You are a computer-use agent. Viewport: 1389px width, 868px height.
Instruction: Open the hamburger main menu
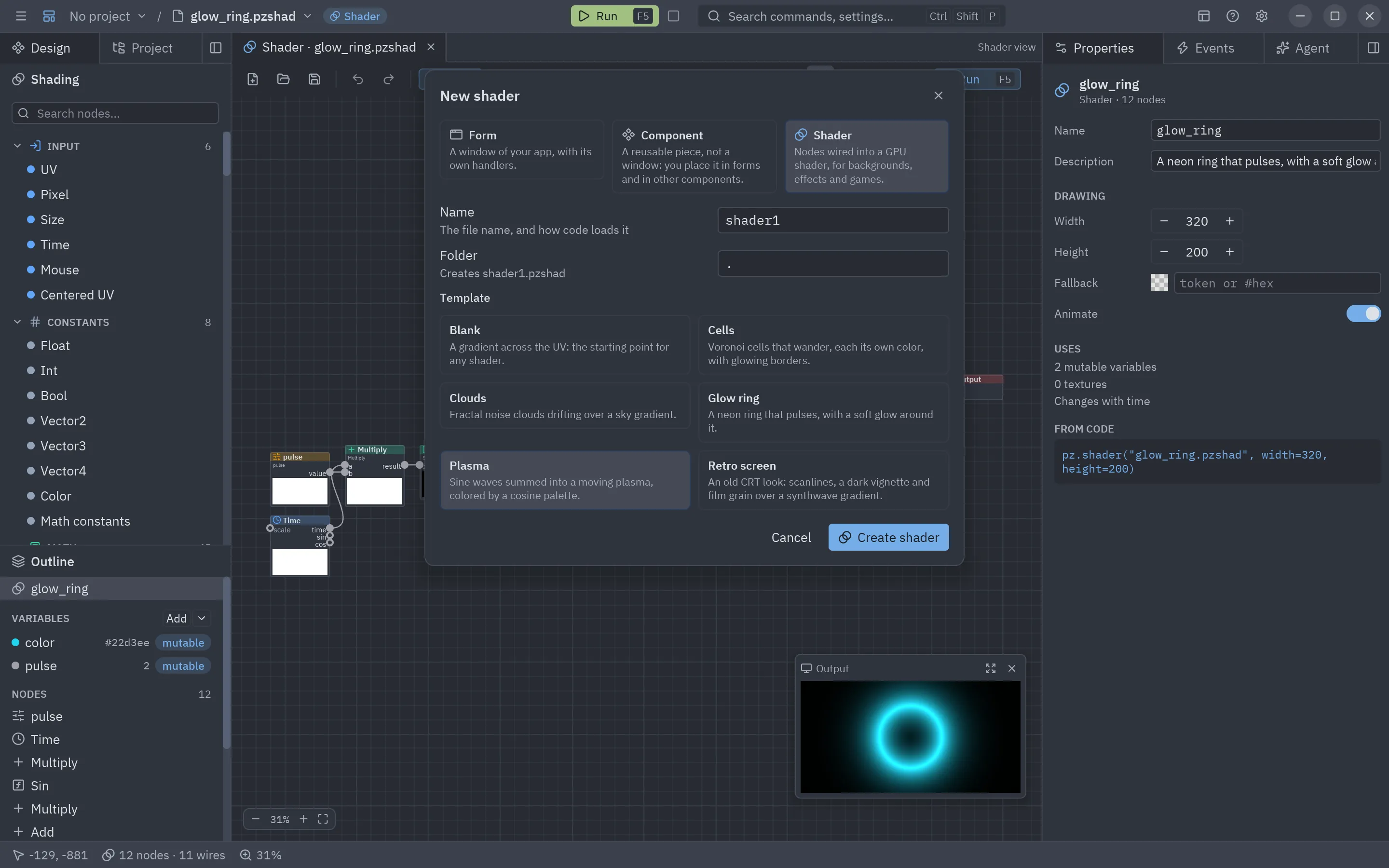click(21, 16)
